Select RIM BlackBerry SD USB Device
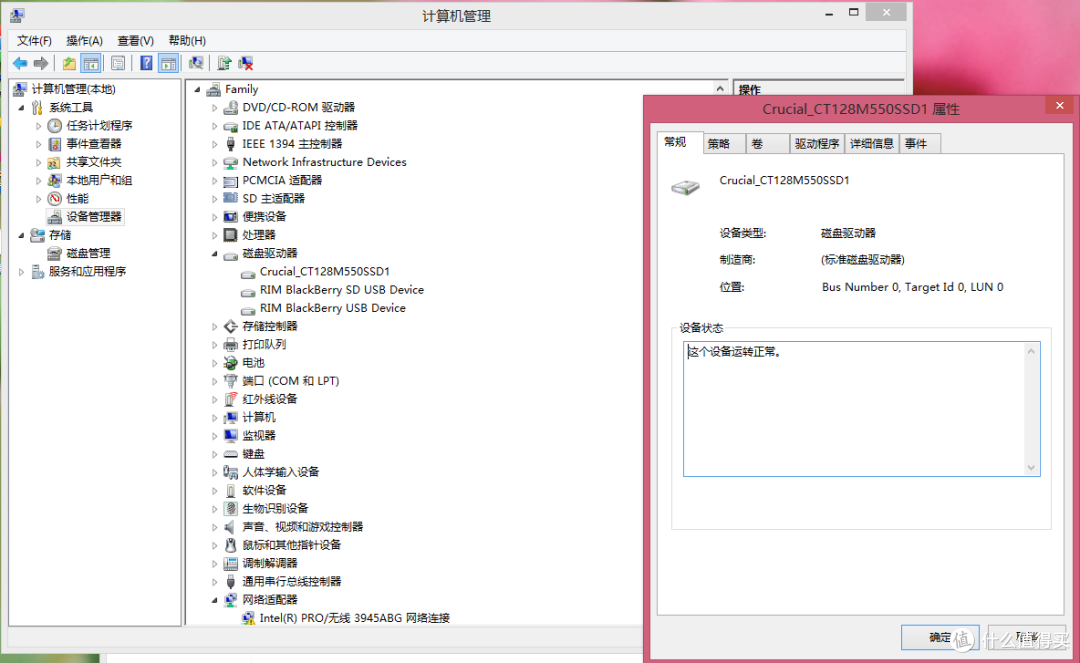 342,290
